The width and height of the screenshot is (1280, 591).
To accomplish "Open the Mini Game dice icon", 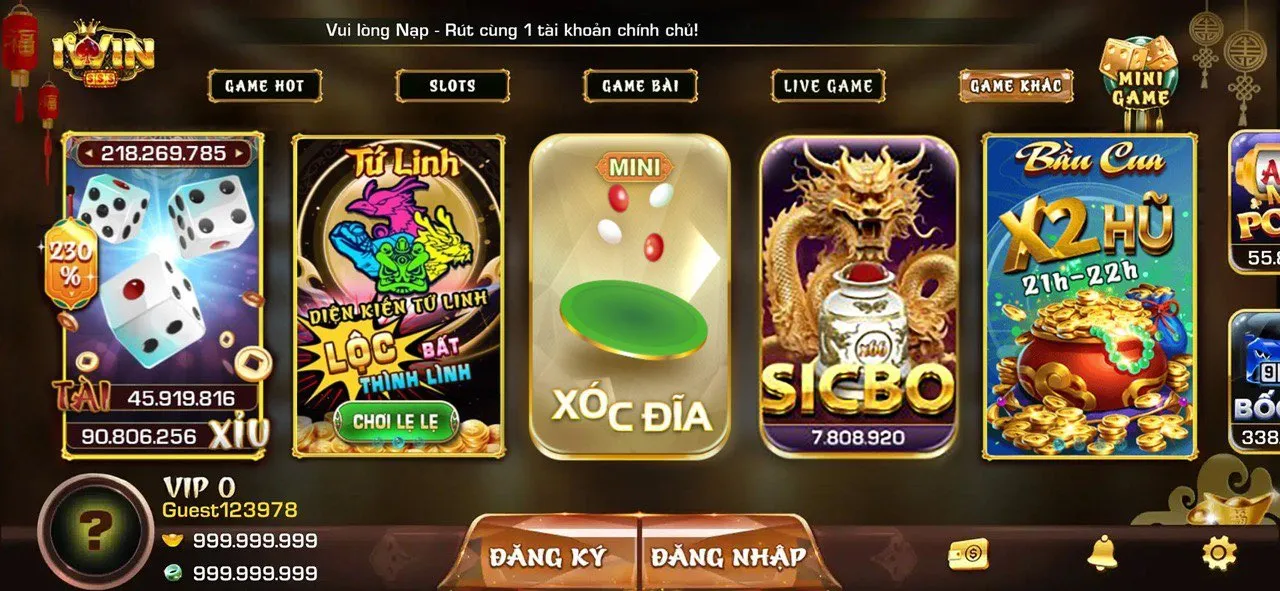I will click(1140, 73).
